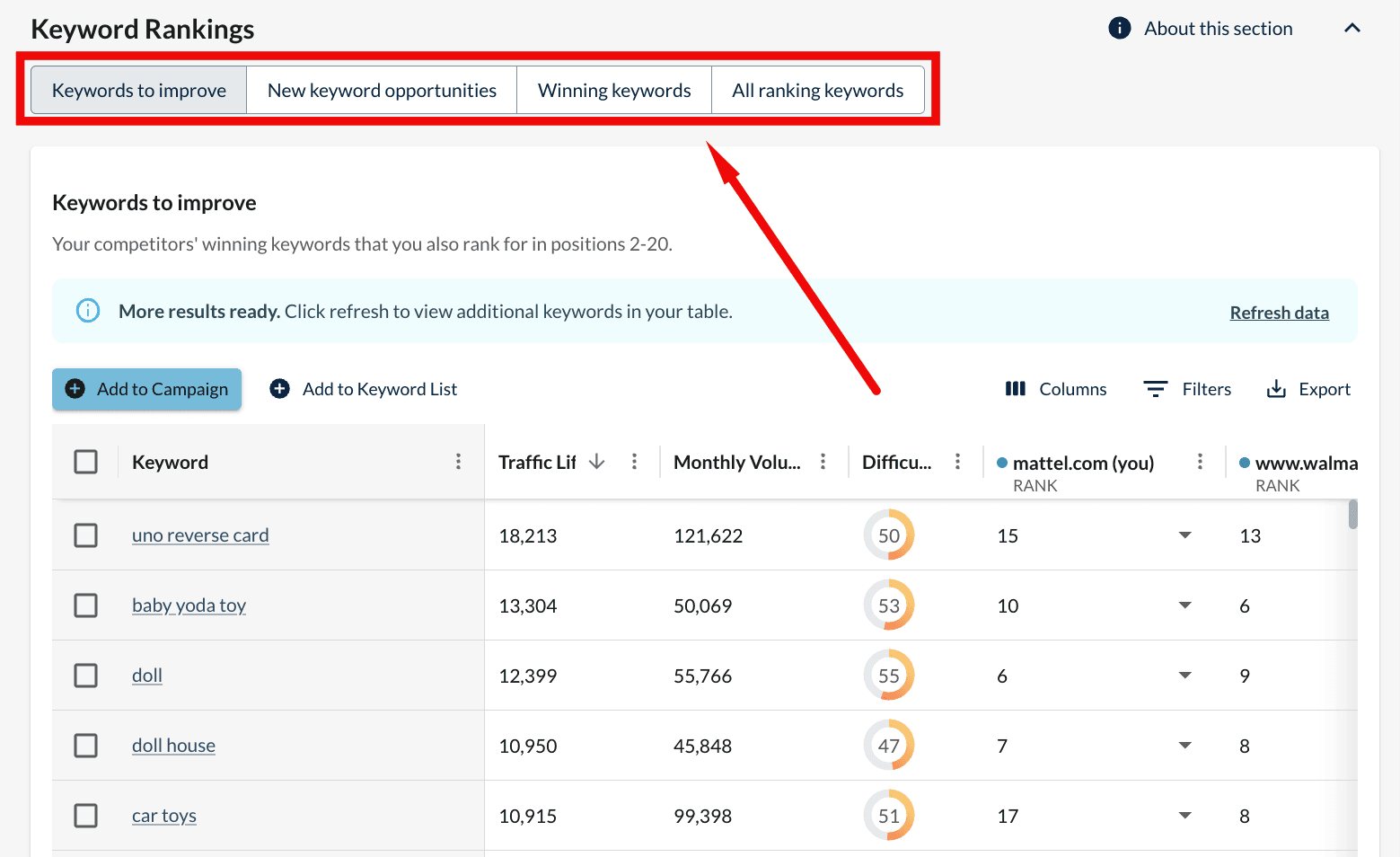Click the Export download icon
This screenshot has height=857, width=1400.
[x=1275, y=389]
